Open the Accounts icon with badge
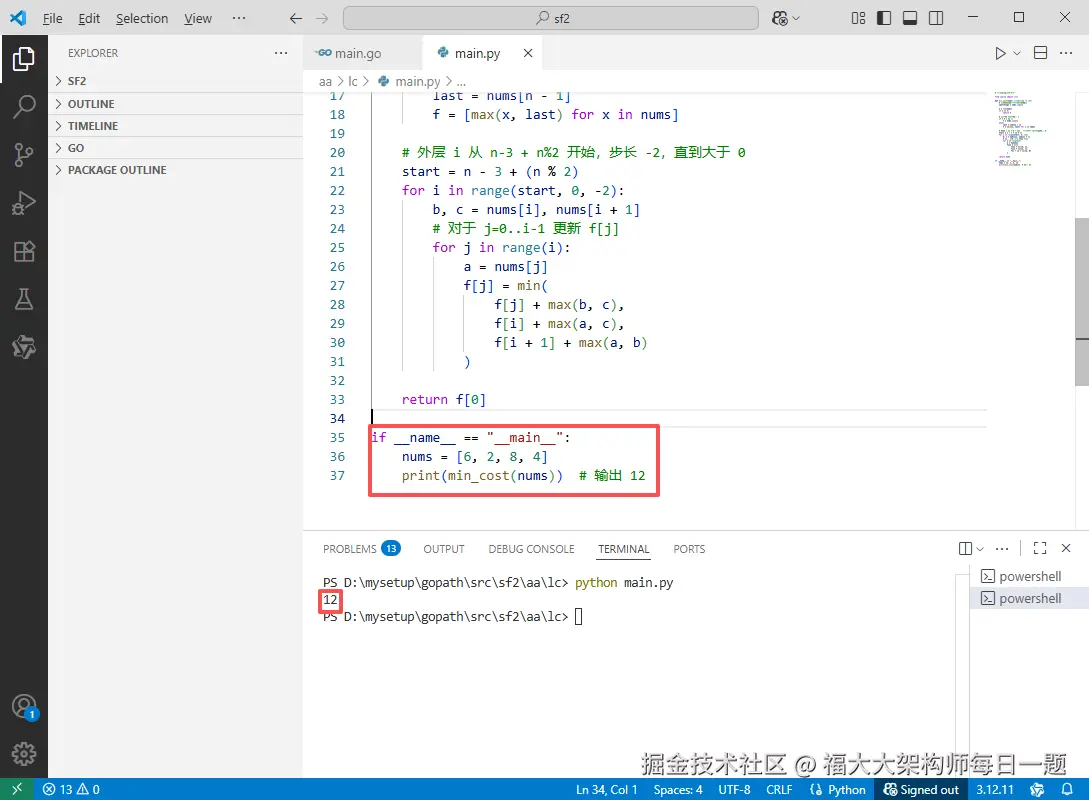 [x=24, y=707]
